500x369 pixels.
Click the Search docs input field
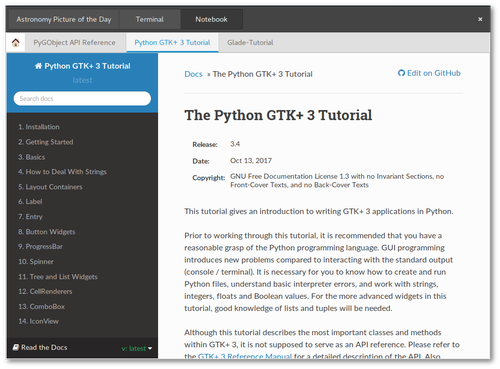pos(82,99)
